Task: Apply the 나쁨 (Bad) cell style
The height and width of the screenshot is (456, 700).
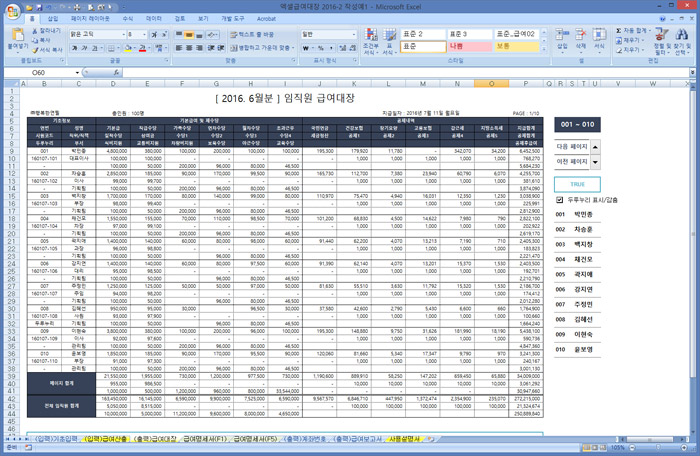Action: 469,46
